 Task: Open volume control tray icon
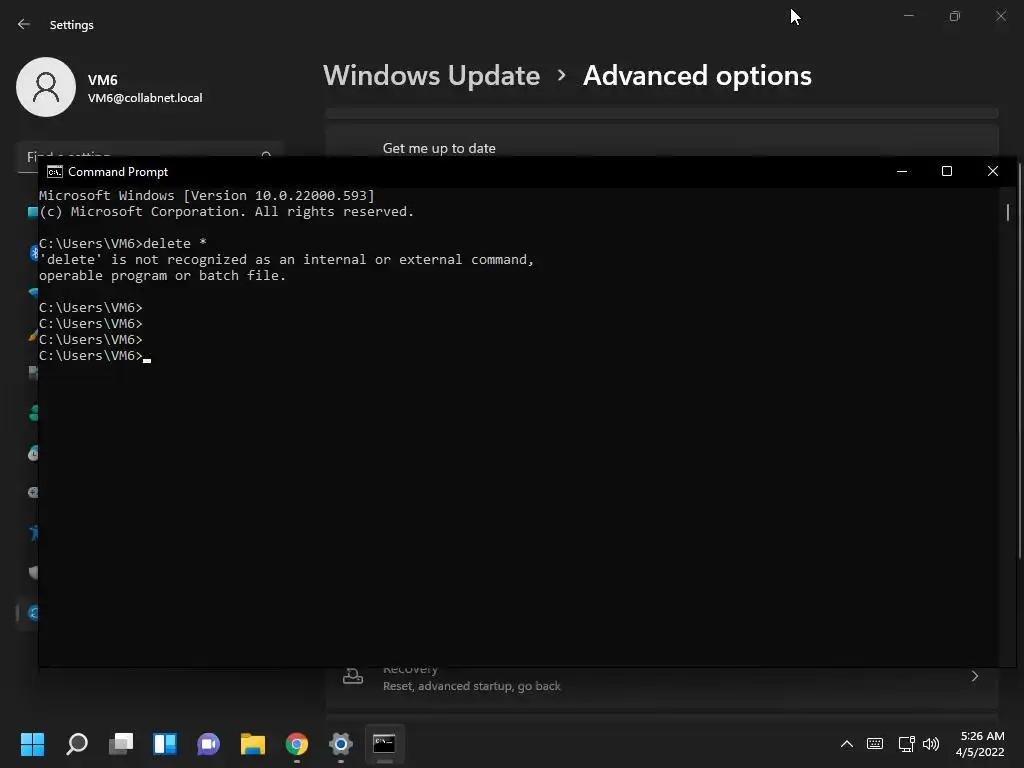click(x=931, y=744)
